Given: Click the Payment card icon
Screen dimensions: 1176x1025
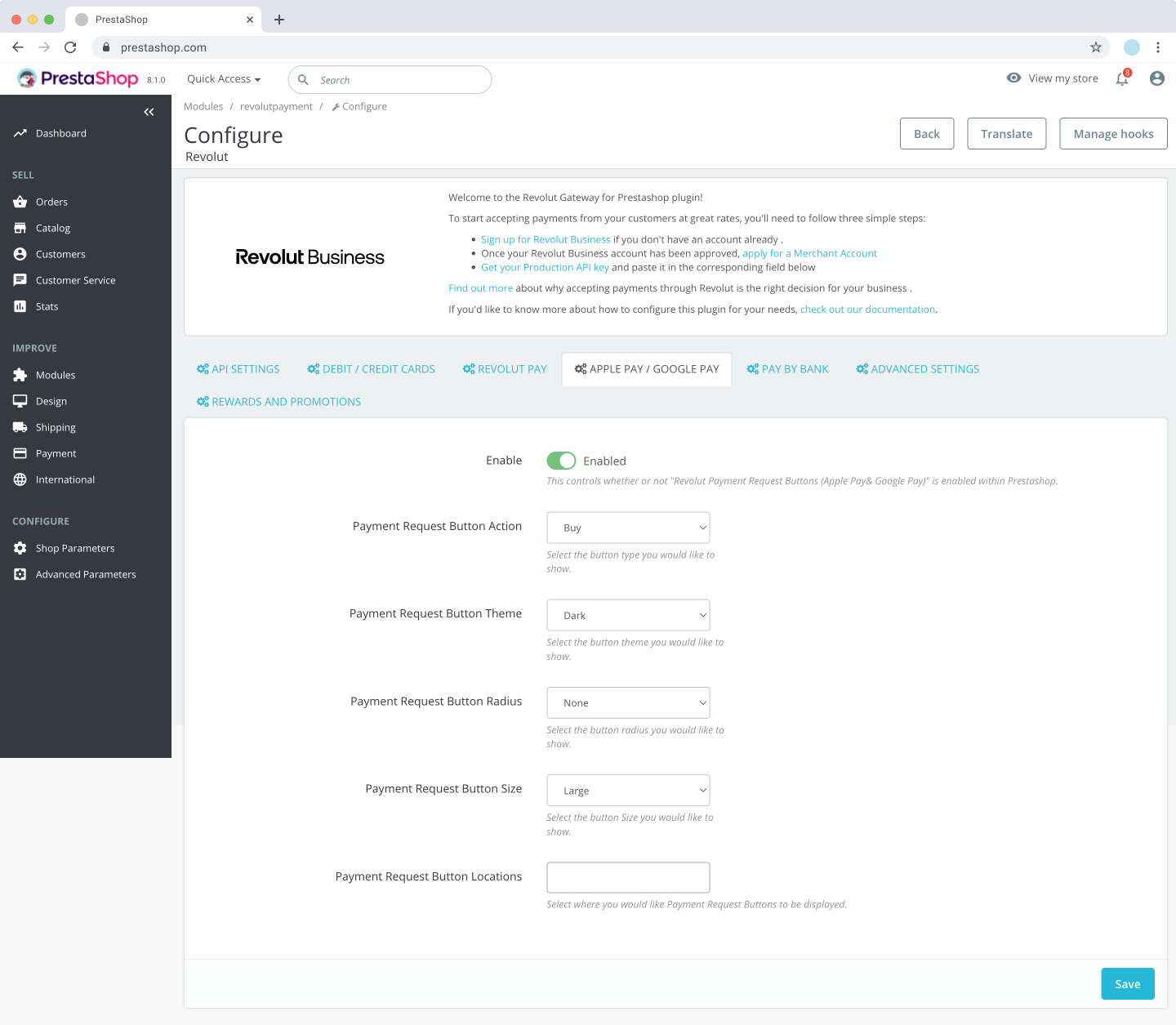Looking at the screenshot, I should tap(20, 453).
